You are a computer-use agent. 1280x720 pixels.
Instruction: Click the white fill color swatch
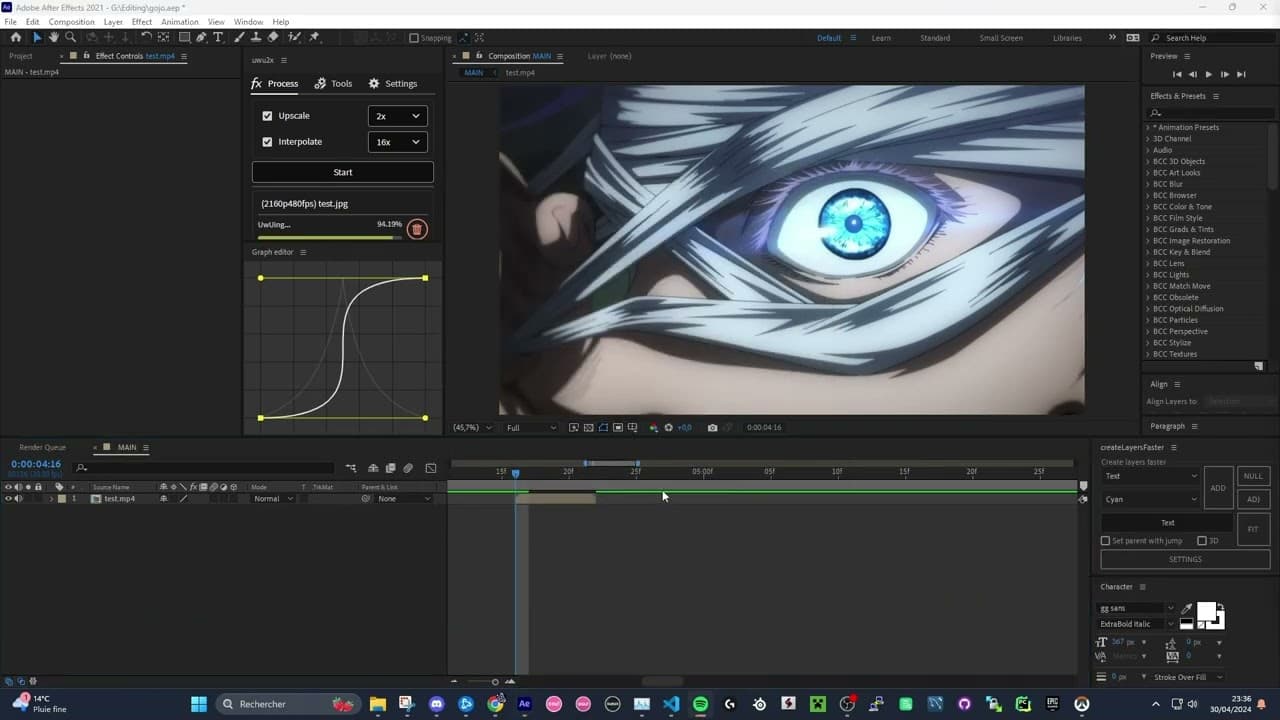pyautogui.click(x=1207, y=612)
